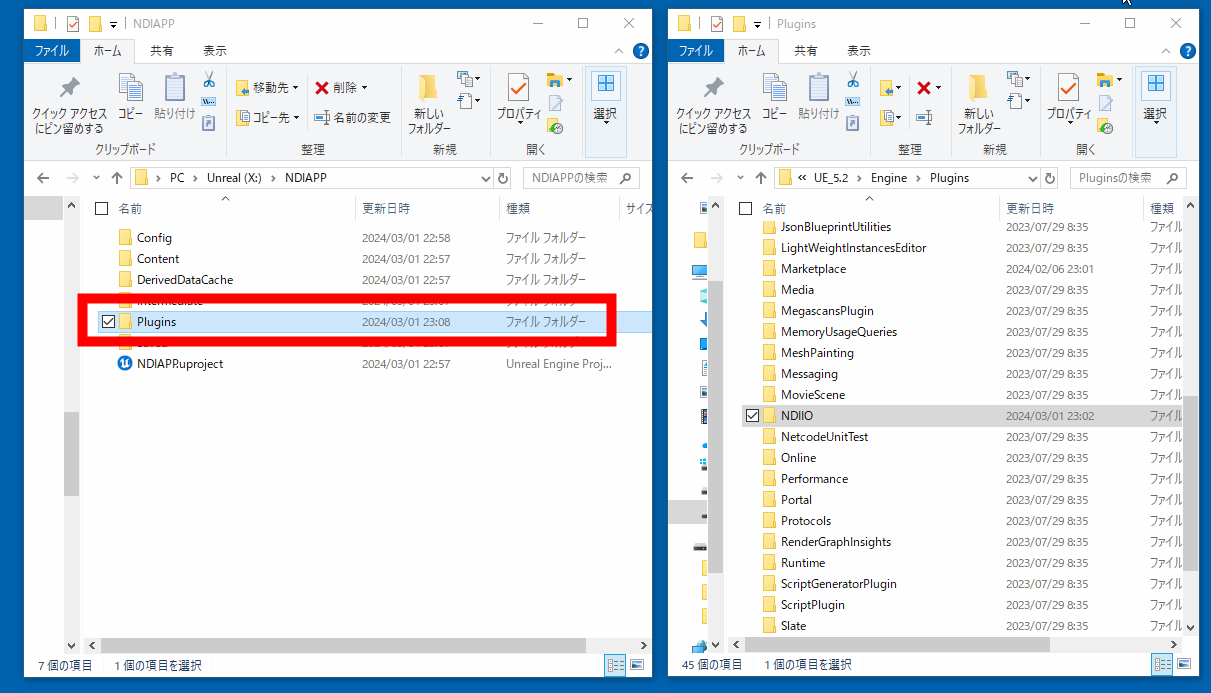
Task: Click the rename icon in Plugins window
Action: click(x=923, y=117)
